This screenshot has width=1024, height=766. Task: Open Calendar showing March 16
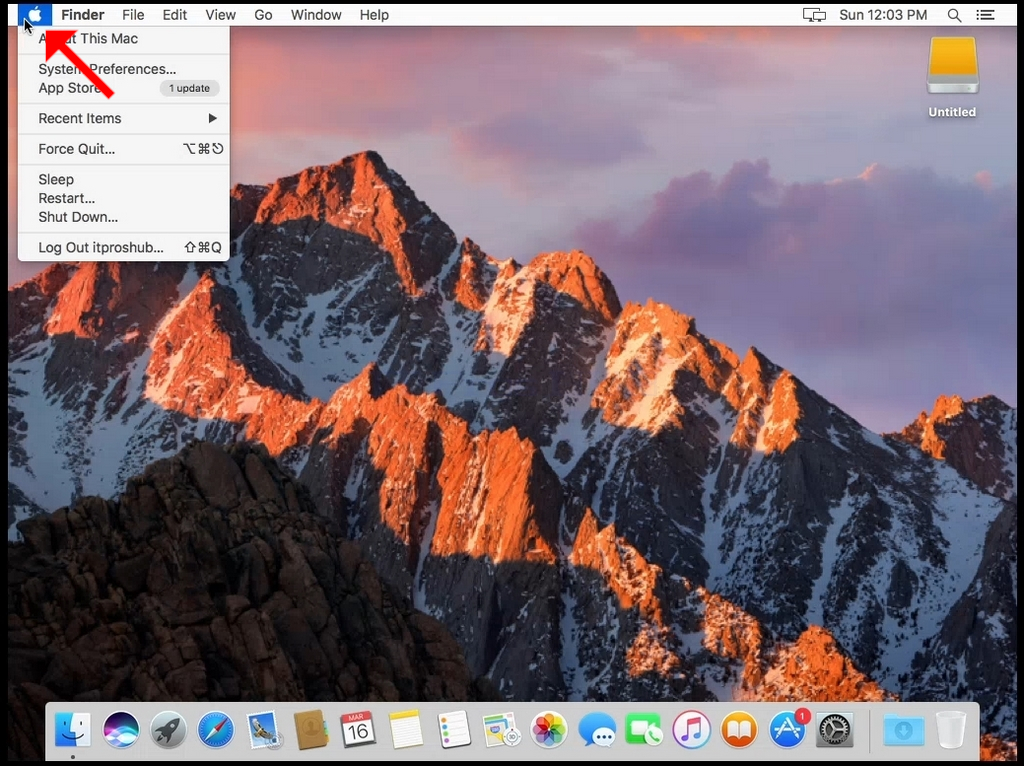pos(358,729)
